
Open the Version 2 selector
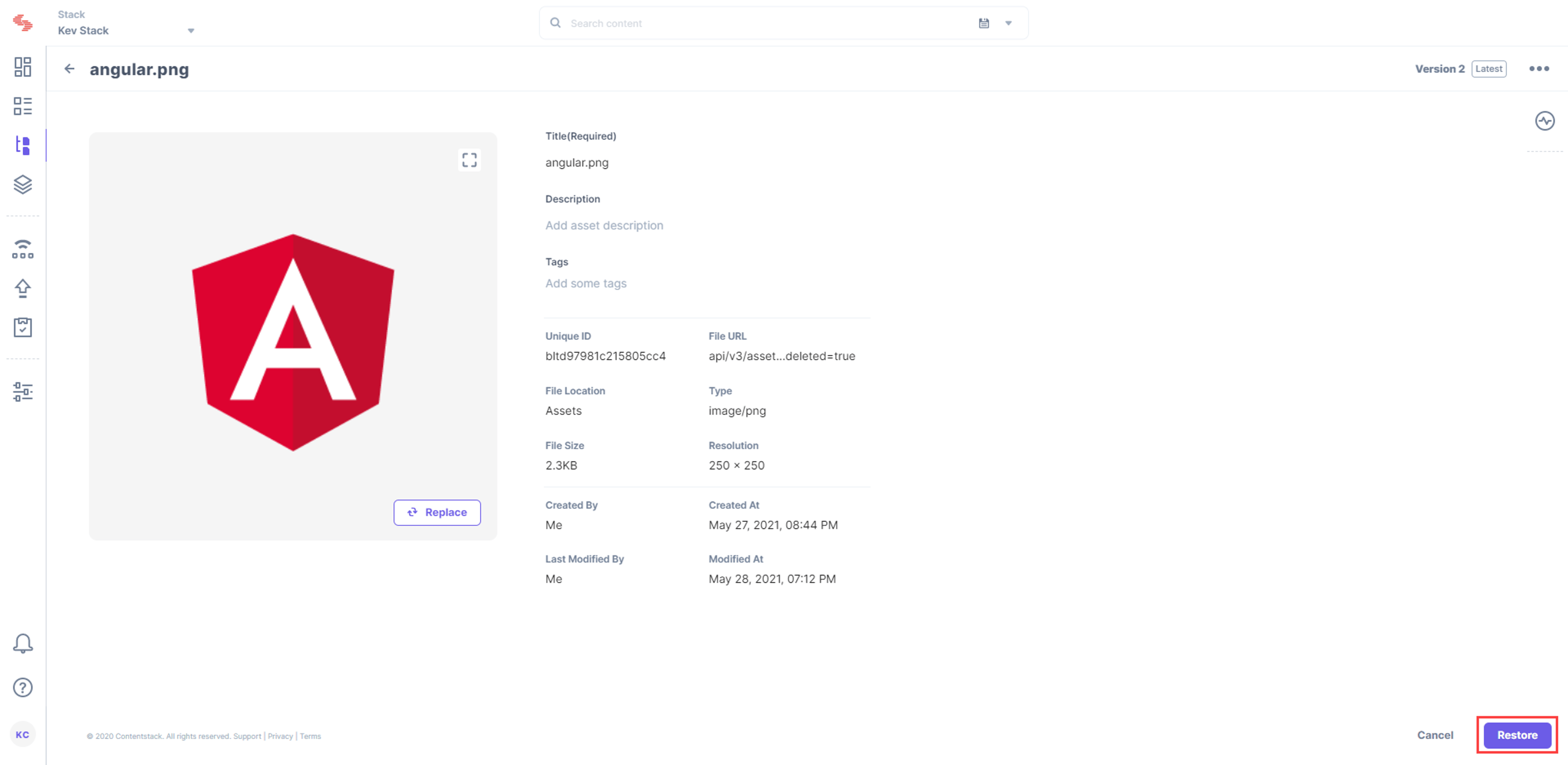[1439, 69]
